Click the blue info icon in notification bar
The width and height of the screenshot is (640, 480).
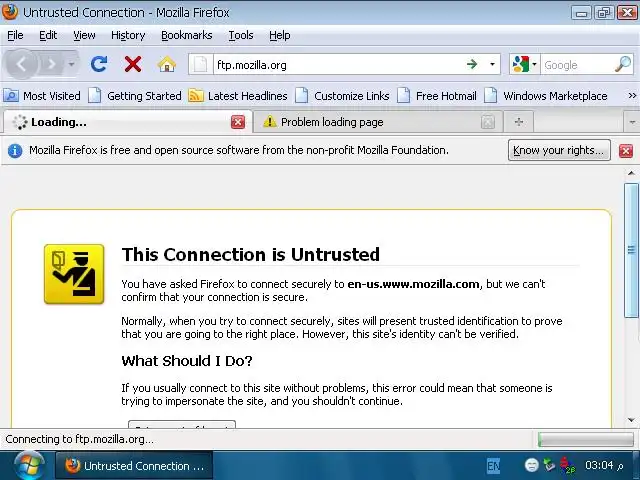coord(15,151)
